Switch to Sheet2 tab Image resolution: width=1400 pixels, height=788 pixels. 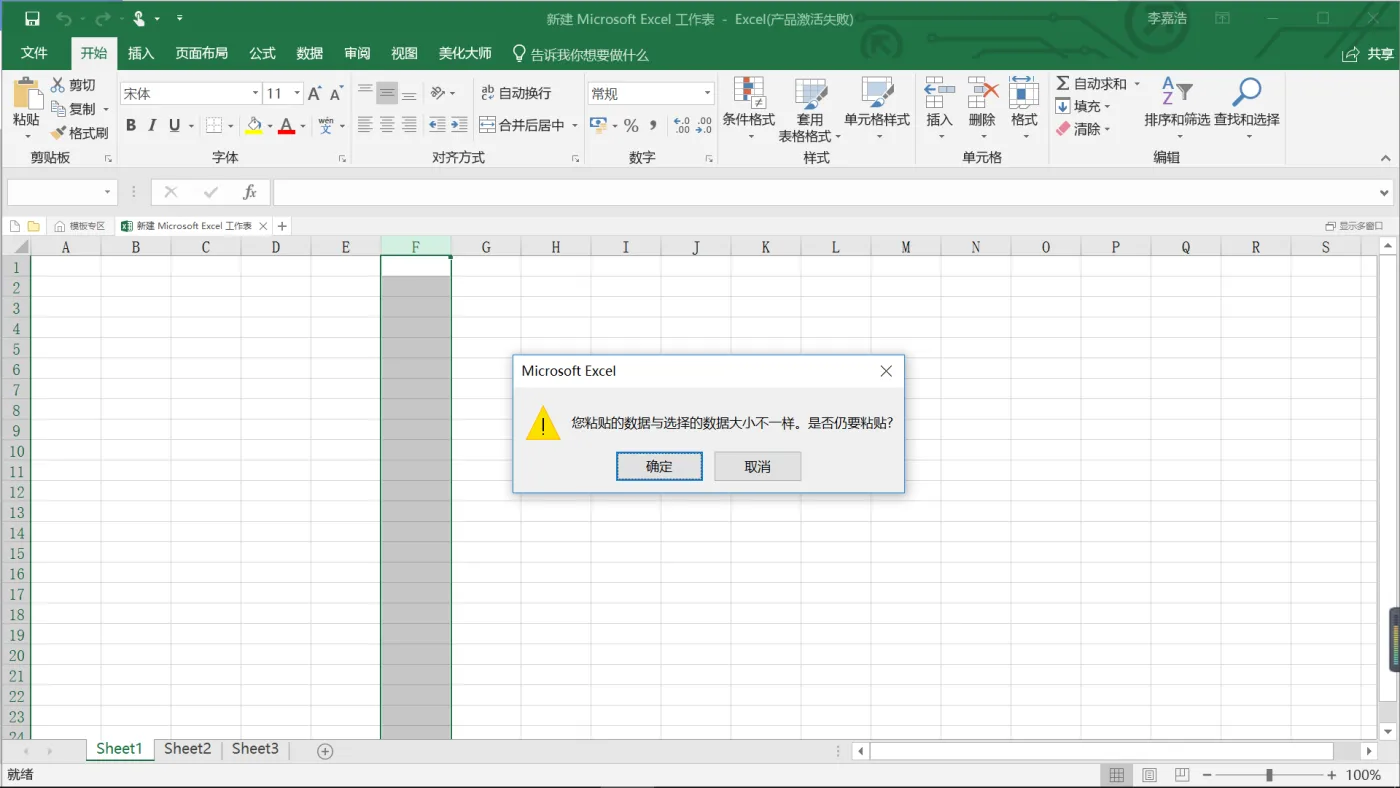coord(188,749)
